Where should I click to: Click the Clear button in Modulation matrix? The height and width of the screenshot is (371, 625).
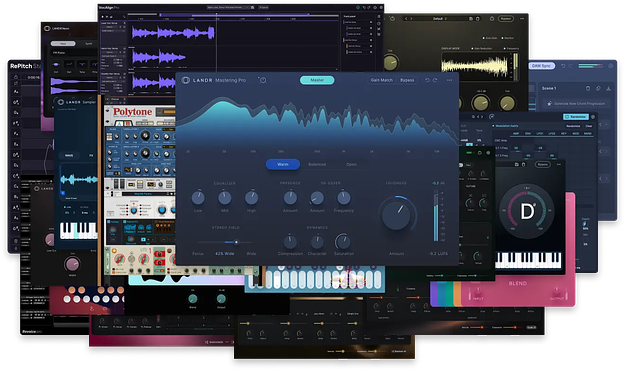588,126
